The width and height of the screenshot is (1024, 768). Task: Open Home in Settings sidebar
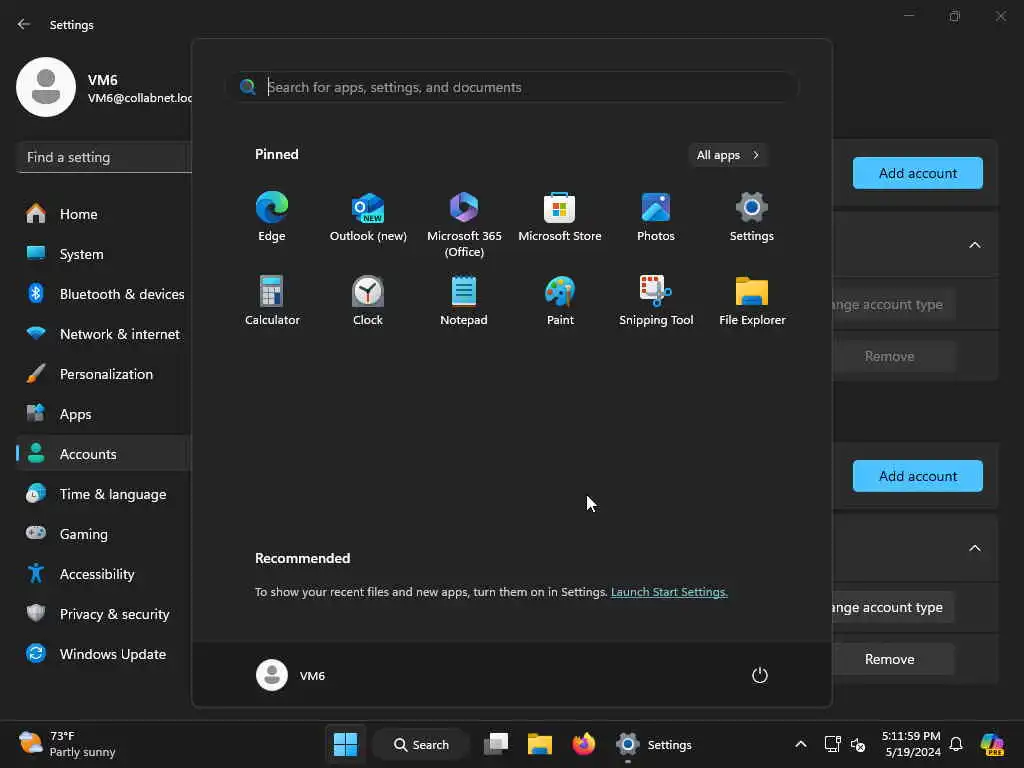point(104,214)
